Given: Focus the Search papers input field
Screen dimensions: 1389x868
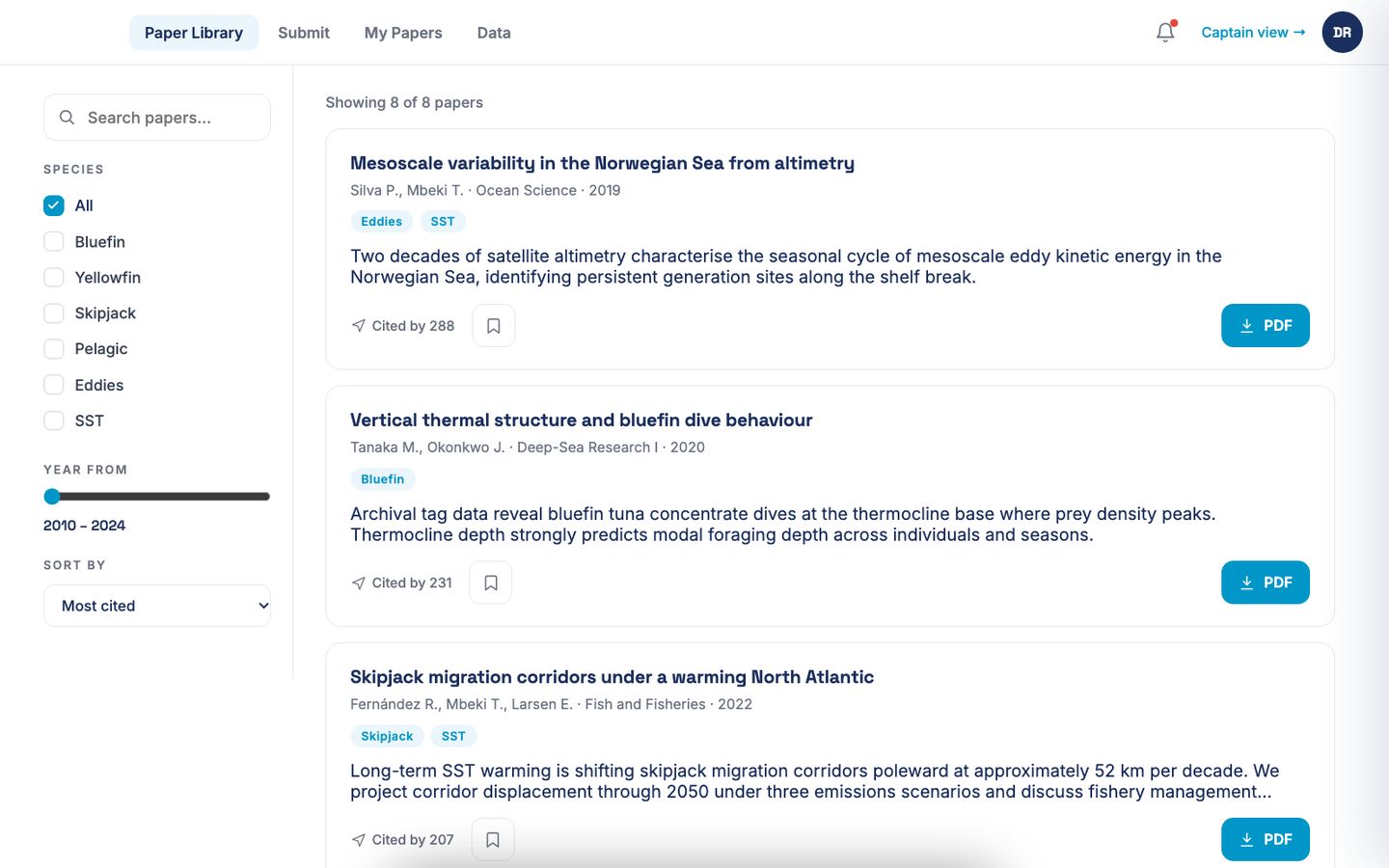Looking at the screenshot, I should click(x=157, y=118).
